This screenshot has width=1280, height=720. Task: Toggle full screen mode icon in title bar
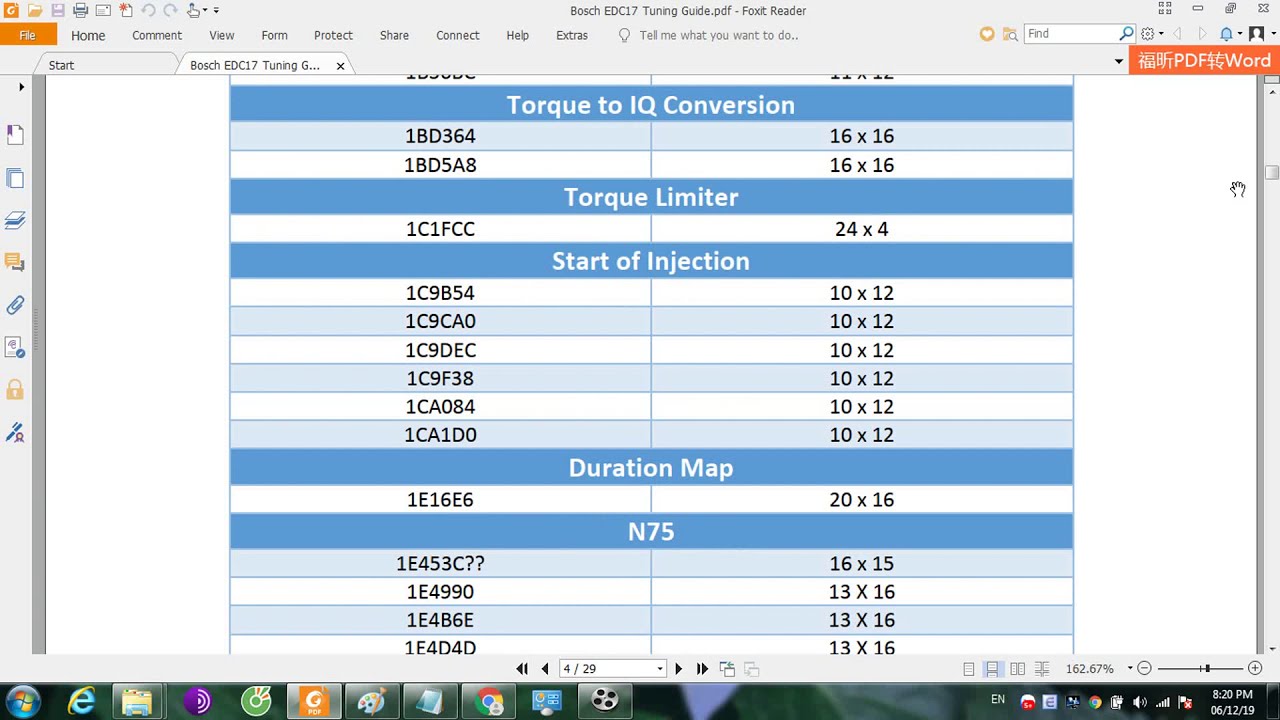point(1165,9)
